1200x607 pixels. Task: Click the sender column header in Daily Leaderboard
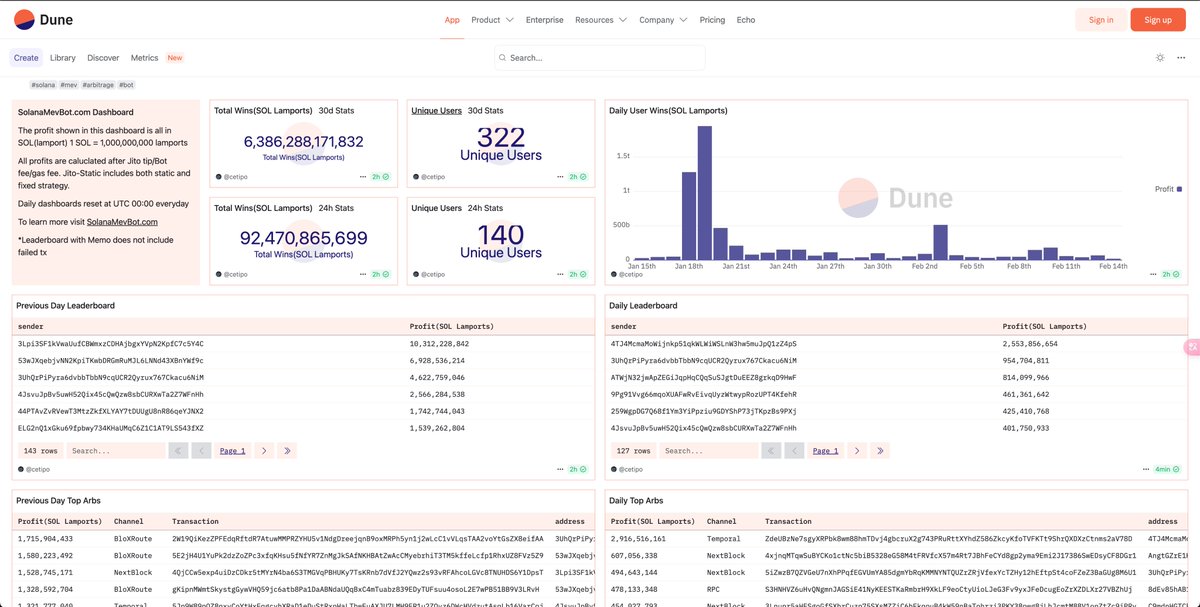[x=623, y=326]
